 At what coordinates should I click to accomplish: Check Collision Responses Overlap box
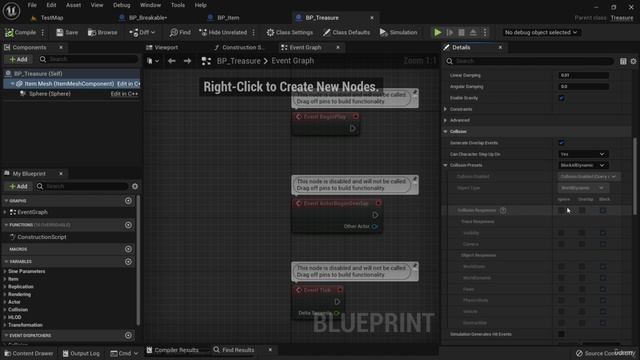pyautogui.click(x=582, y=210)
